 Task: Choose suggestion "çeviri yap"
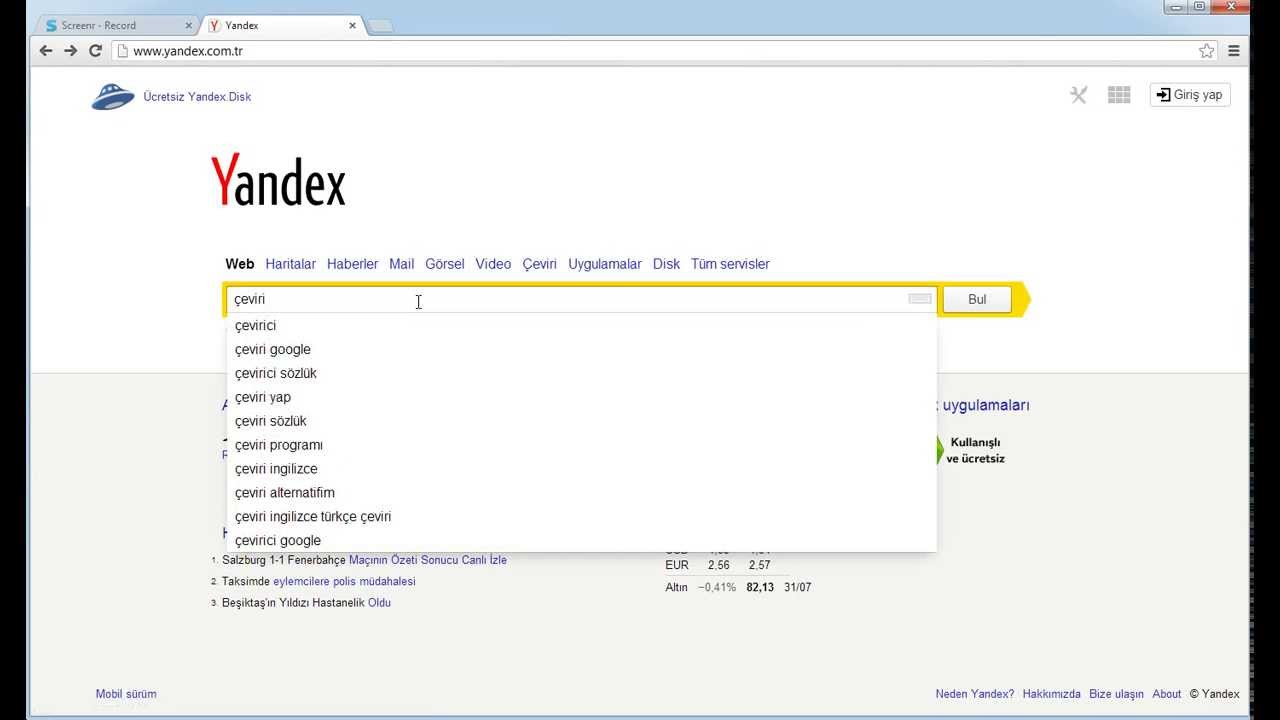coord(582,398)
